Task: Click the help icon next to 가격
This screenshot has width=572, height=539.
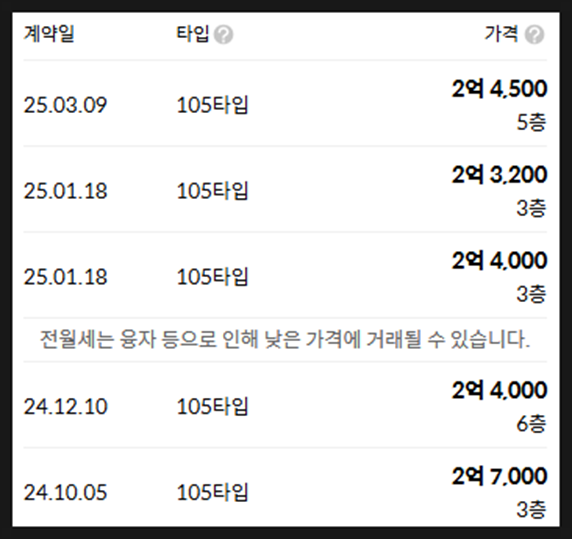Action: coord(534,35)
